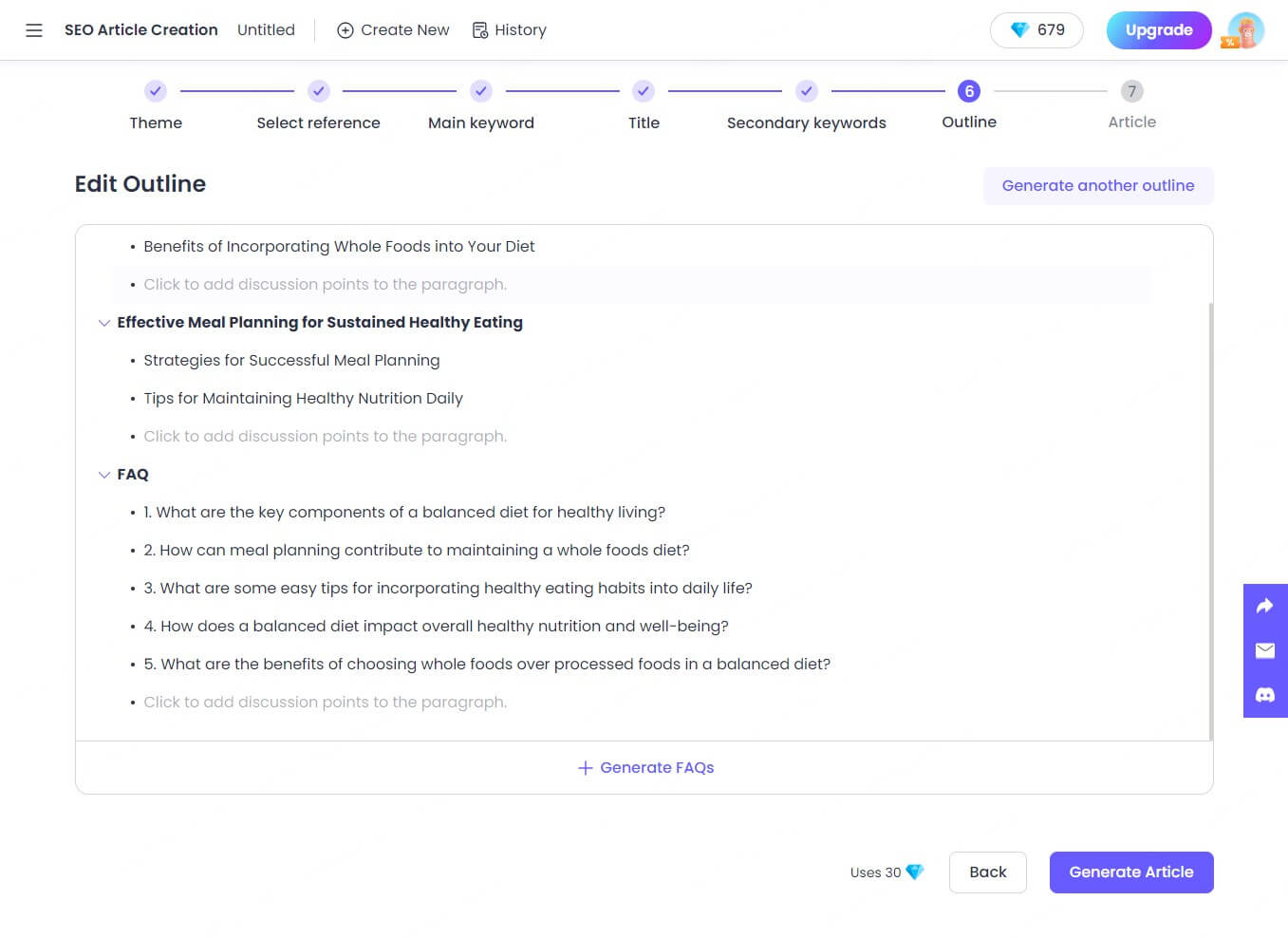Screen dimensions: 1288x938
Task: Open the hamburger menu icon
Action: pos(34,30)
